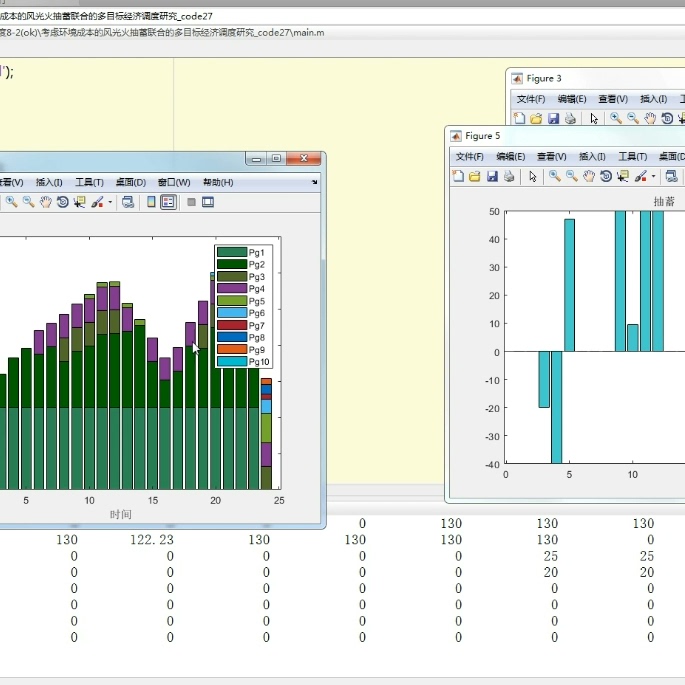The height and width of the screenshot is (685, 685).
Task: Click dock arrow at menu bar's right end
Action: 315,182
